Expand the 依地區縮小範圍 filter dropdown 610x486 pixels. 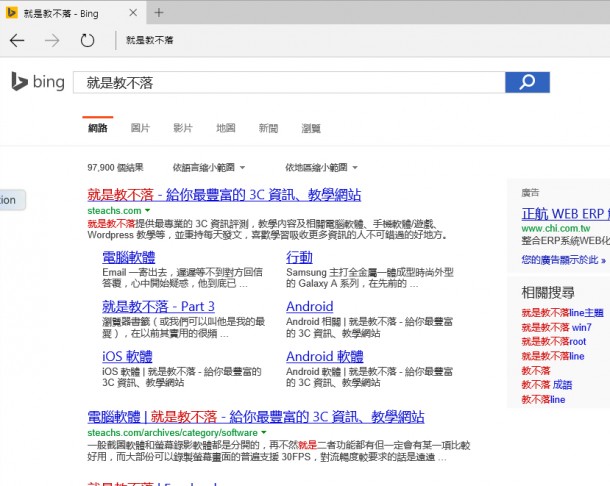coord(321,167)
